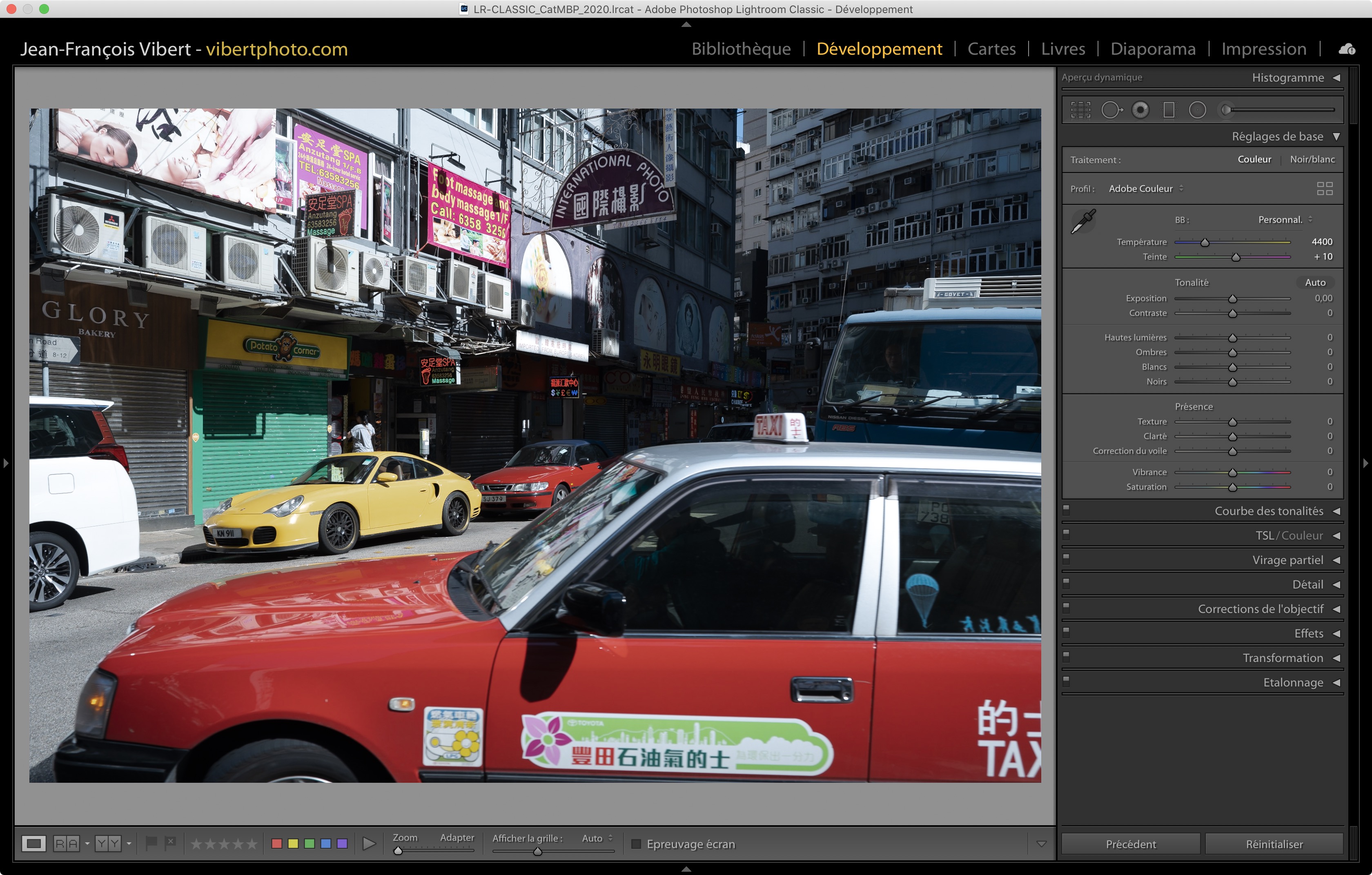Click the Réinitialiser button

pyautogui.click(x=1274, y=844)
